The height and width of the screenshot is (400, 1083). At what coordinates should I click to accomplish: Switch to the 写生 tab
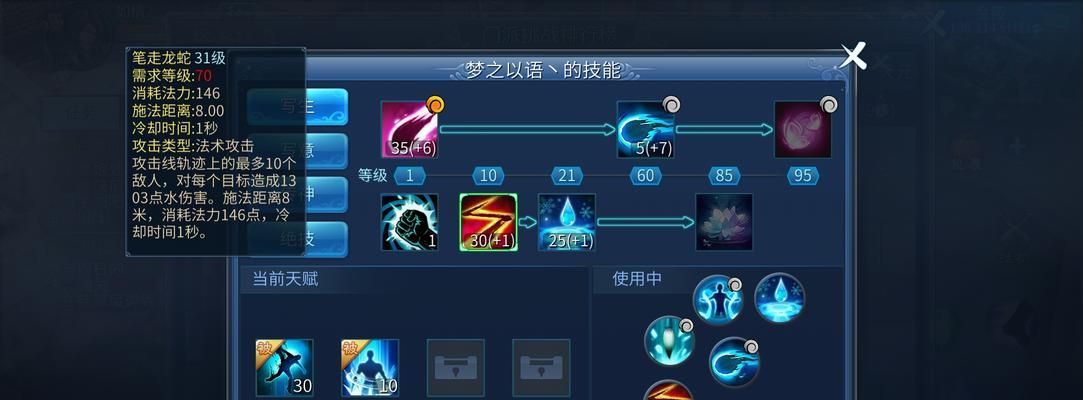298,106
